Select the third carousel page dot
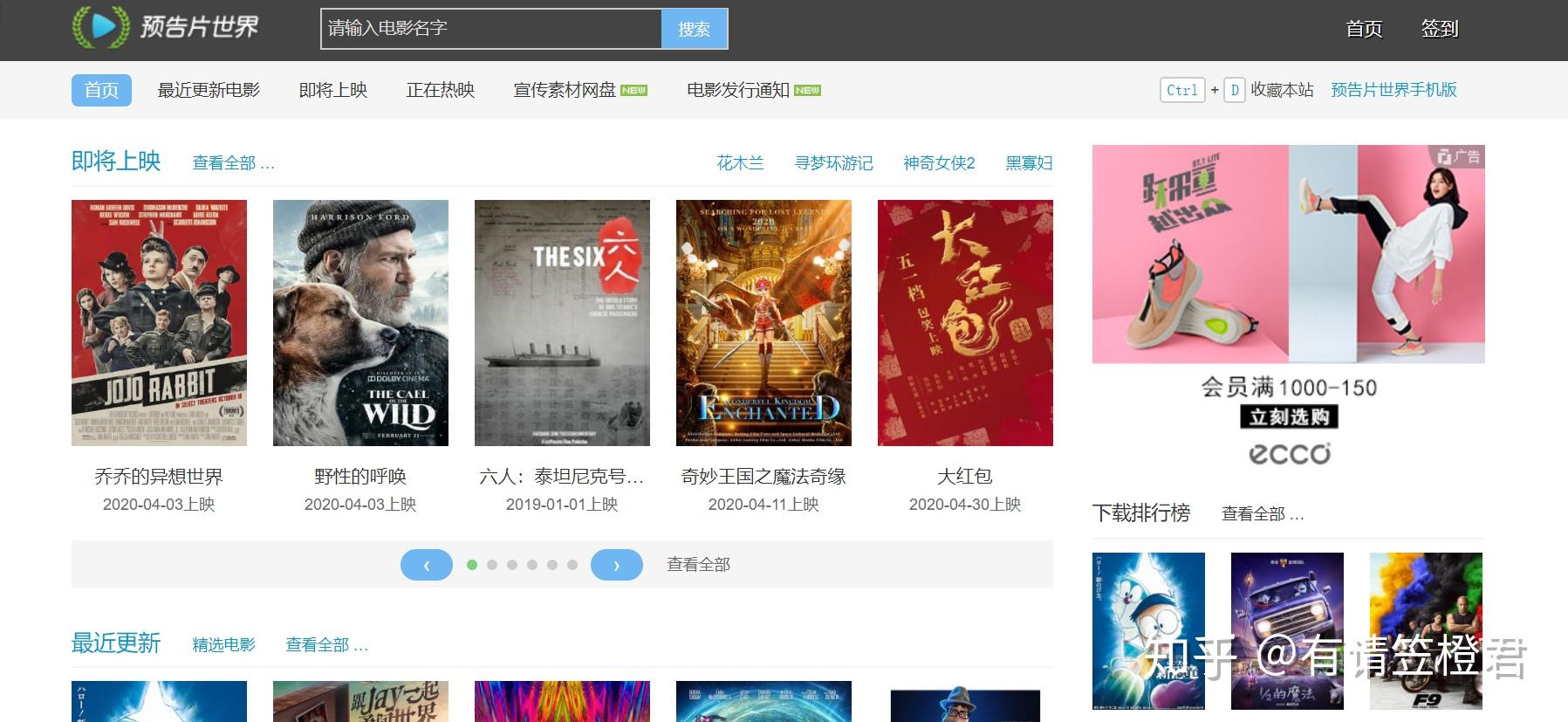The image size is (1568, 722). point(512,565)
